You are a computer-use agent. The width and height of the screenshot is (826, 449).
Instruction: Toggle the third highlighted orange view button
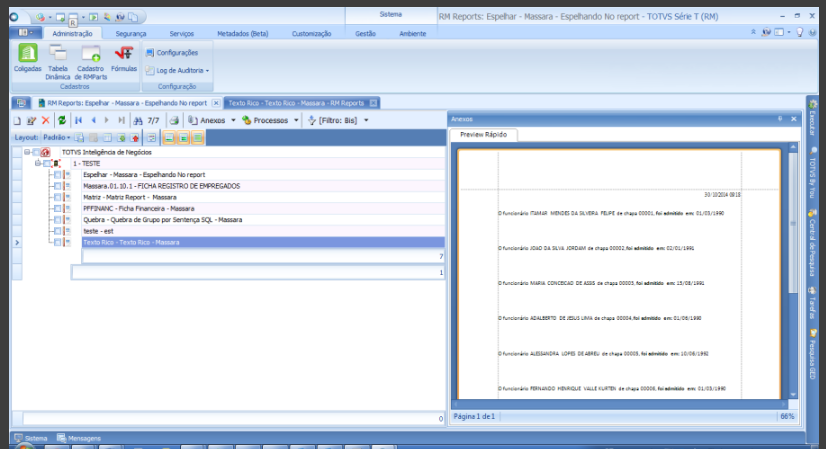point(198,138)
